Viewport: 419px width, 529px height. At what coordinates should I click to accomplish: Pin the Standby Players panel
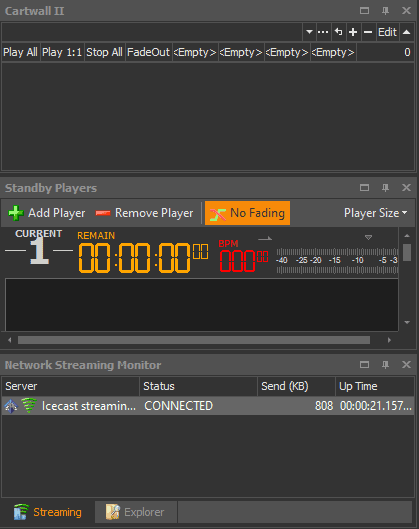[385, 188]
